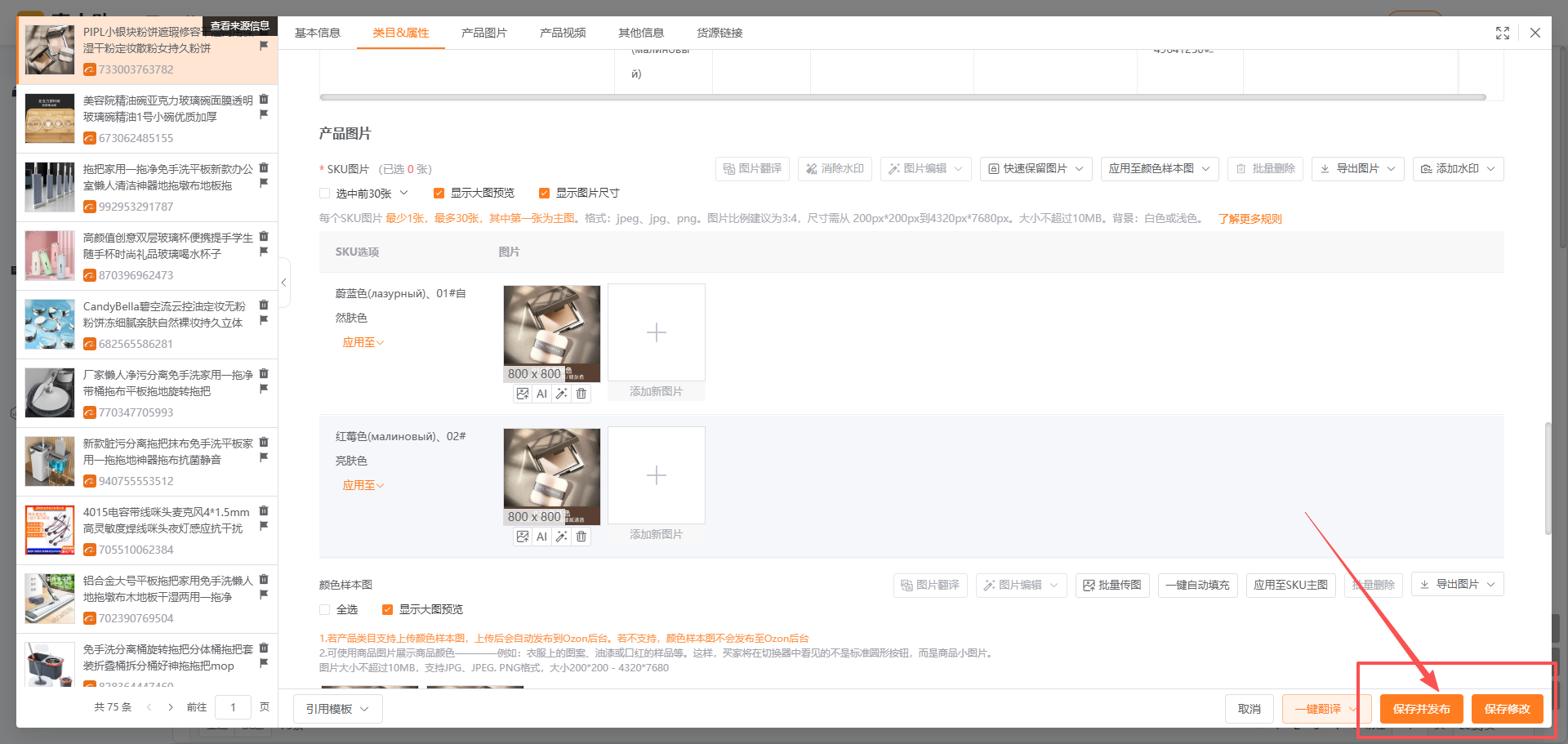Screen dimensions: 1568x744
Task: Click the 保存修改 button
Action: point(1508,709)
